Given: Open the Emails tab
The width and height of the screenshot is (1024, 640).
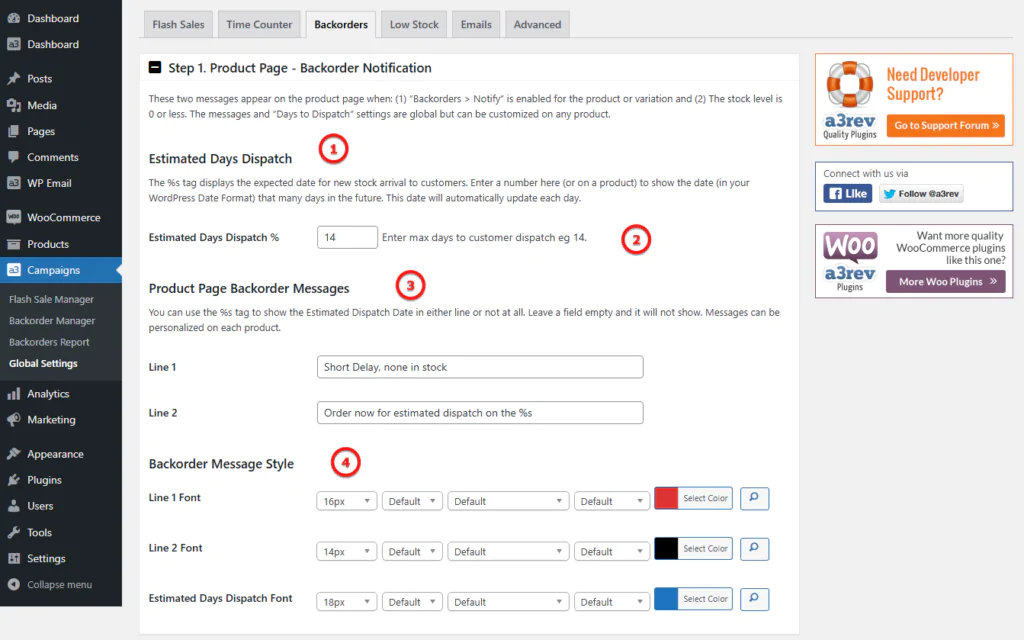Looking at the screenshot, I should (476, 24).
